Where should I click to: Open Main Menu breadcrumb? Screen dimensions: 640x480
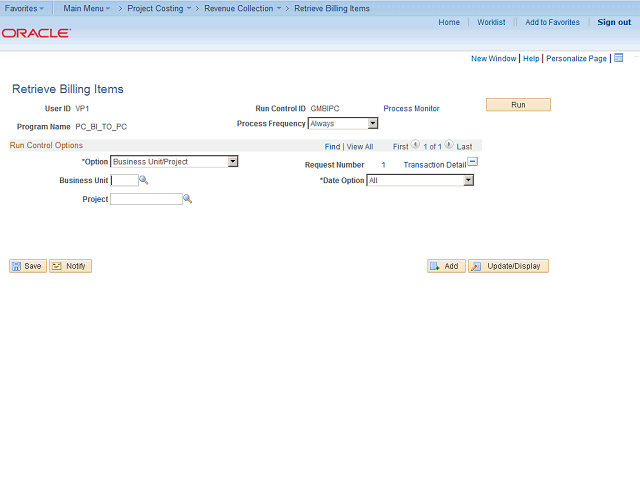(x=87, y=9)
